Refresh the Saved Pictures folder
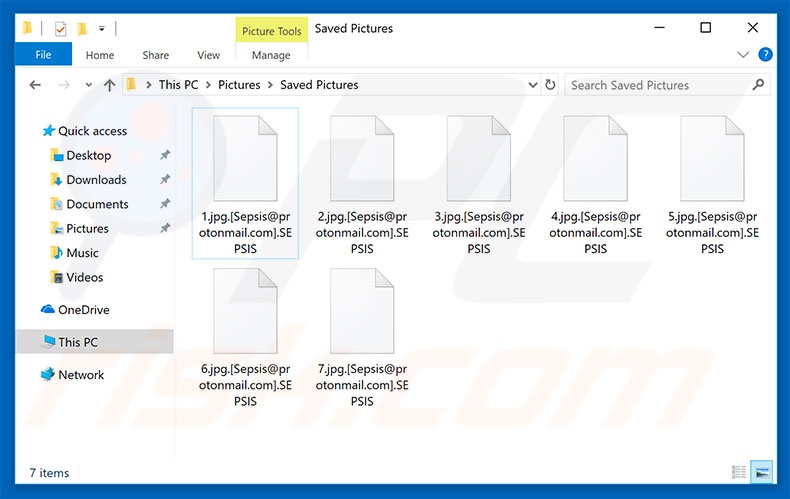 click(x=550, y=85)
